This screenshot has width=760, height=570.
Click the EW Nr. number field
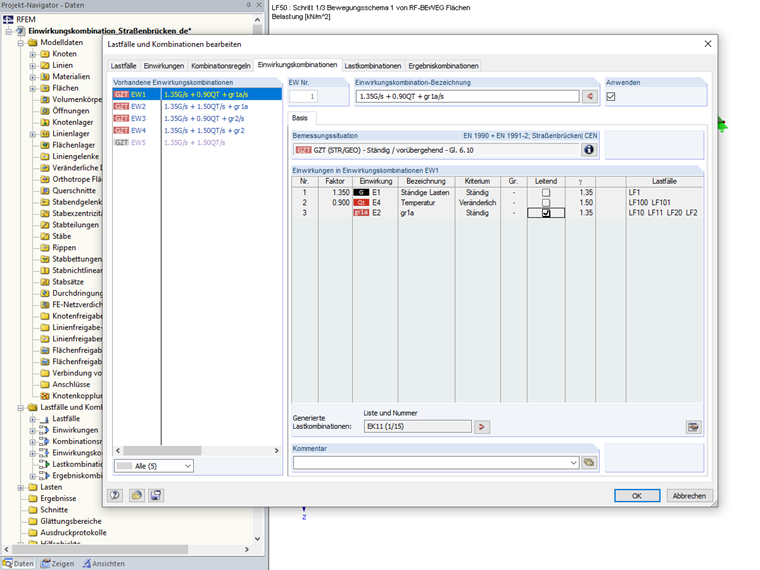pyautogui.click(x=303, y=96)
